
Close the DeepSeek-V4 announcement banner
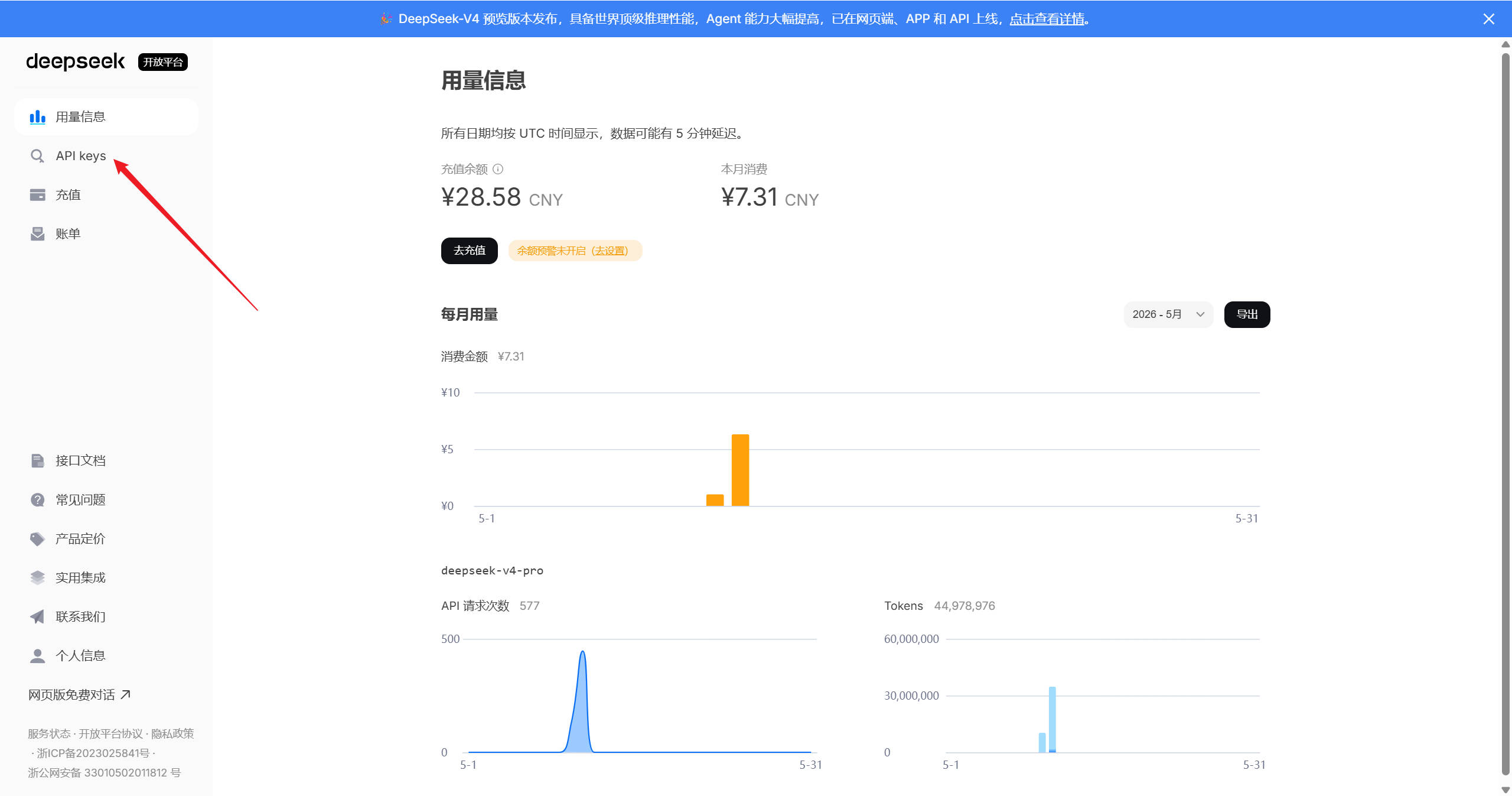click(1488, 19)
